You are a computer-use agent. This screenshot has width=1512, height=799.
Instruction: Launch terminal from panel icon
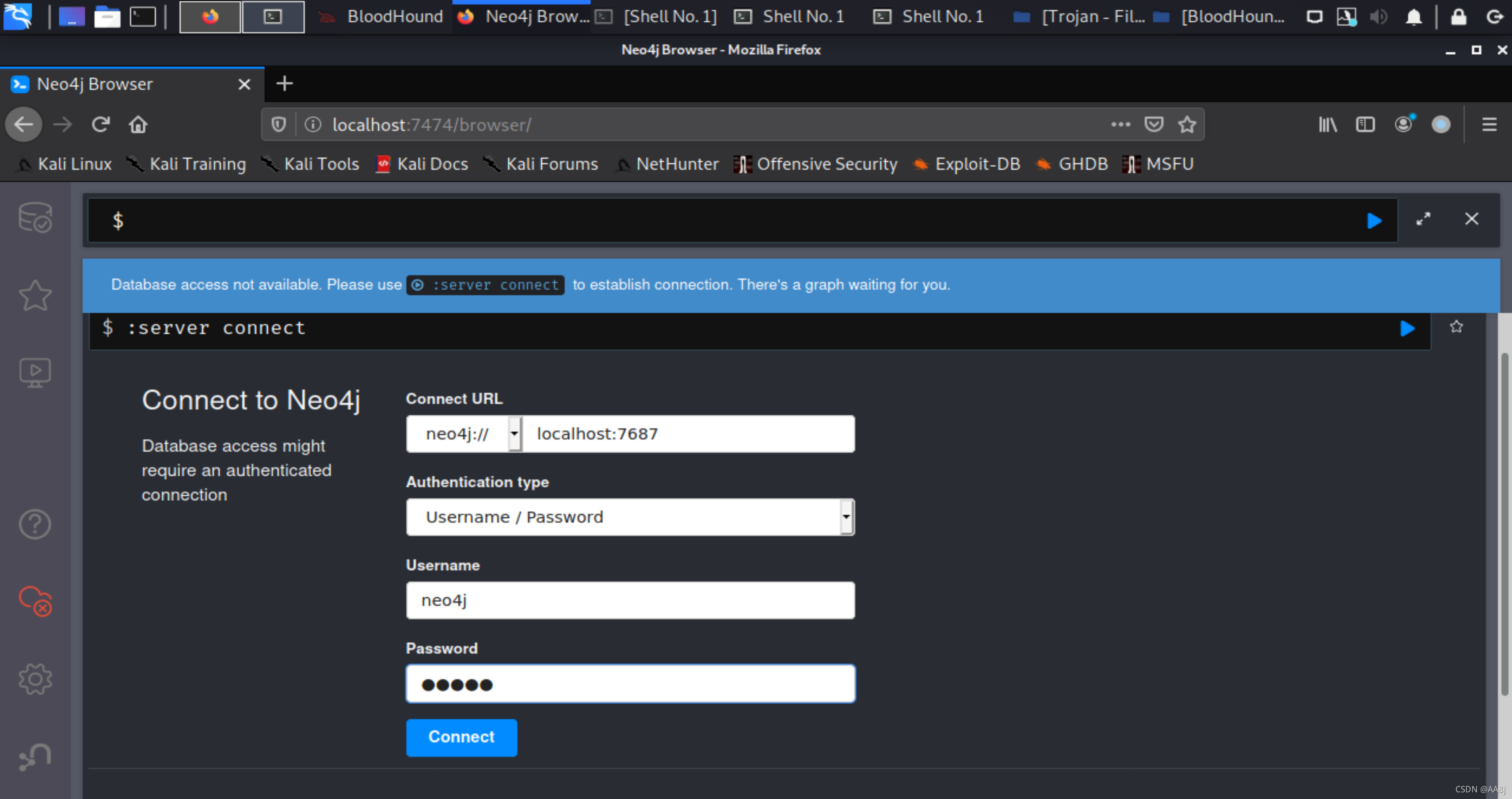click(143, 16)
